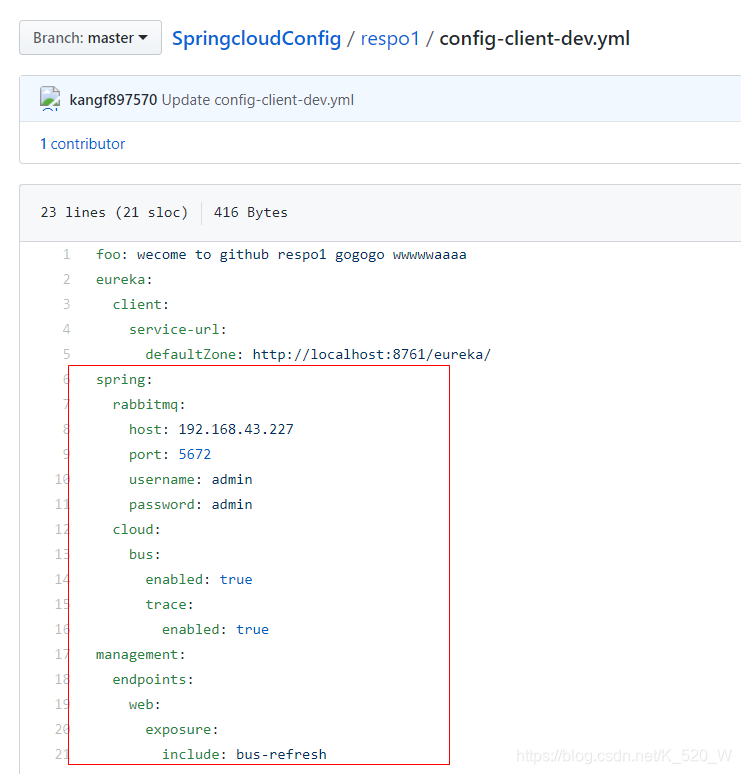
Task: Click the 'trace:' key
Action: tap(169, 605)
